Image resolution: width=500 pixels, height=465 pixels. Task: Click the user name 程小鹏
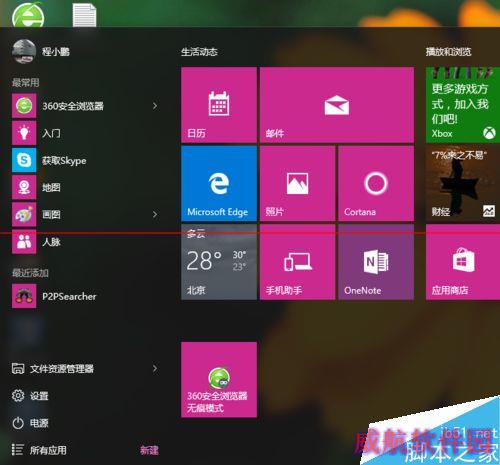56,52
